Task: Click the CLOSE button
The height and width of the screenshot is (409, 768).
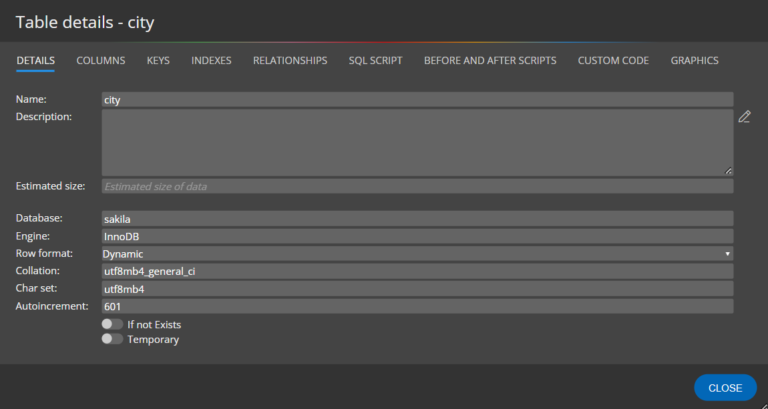Action: pyautogui.click(x=725, y=388)
